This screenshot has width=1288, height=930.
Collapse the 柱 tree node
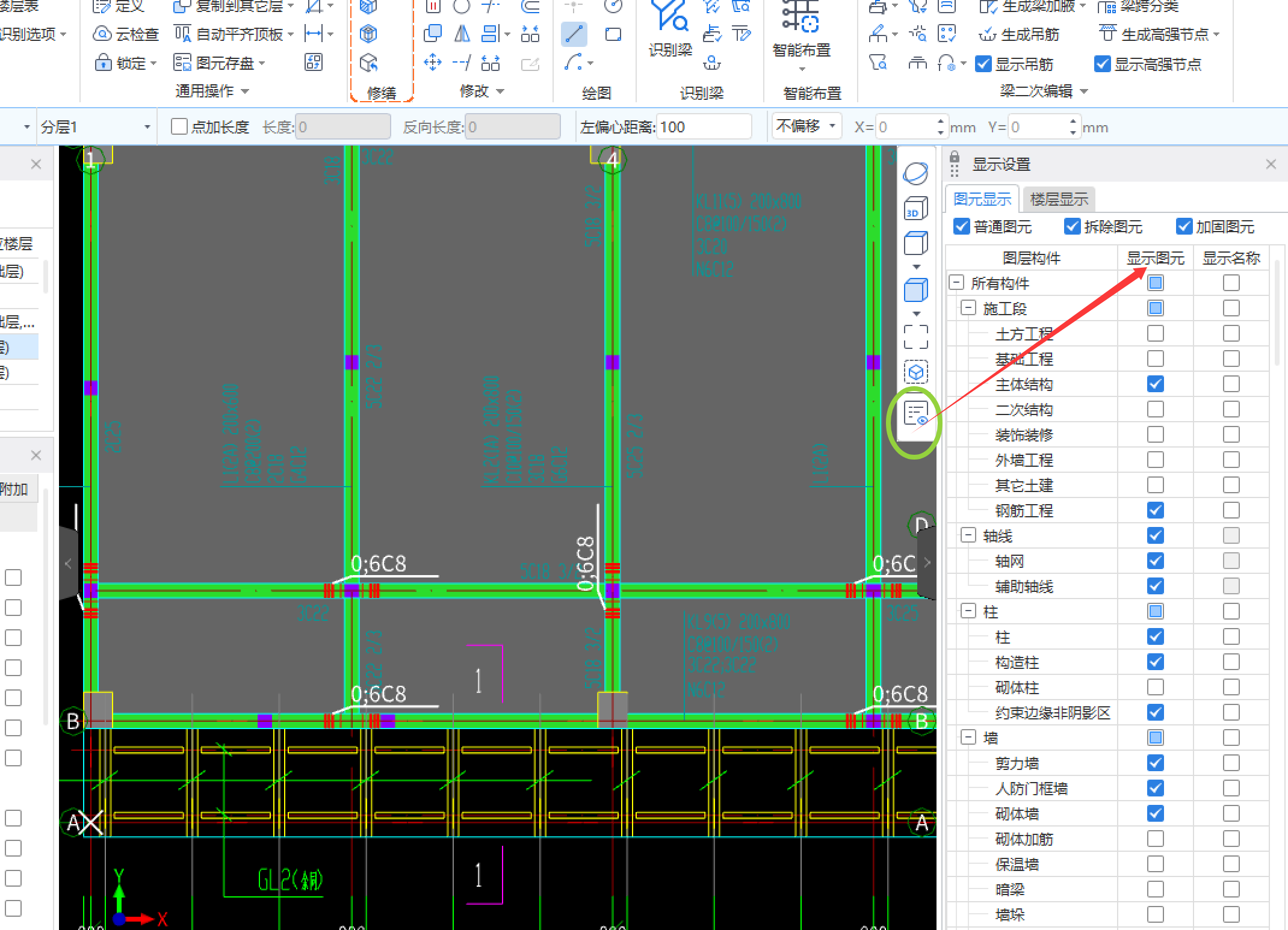(968, 611)
